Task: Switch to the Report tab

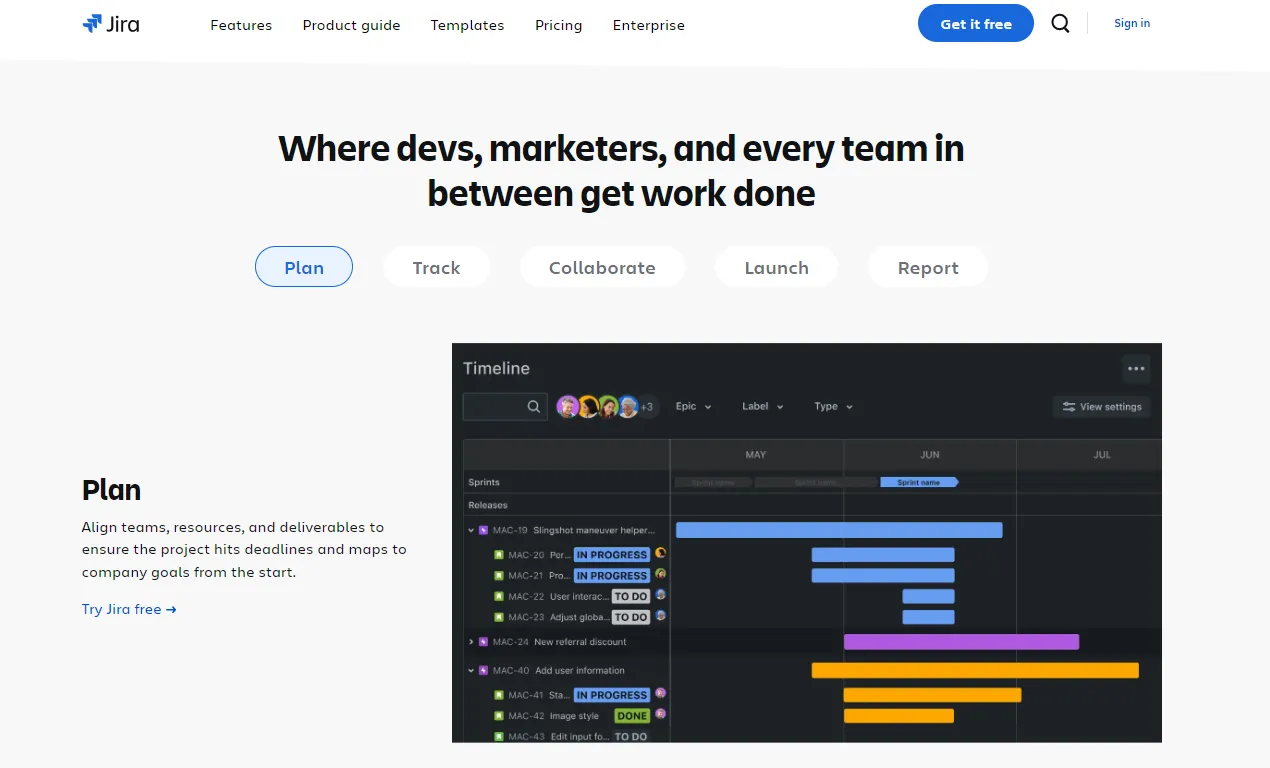Action: [928, 267]
